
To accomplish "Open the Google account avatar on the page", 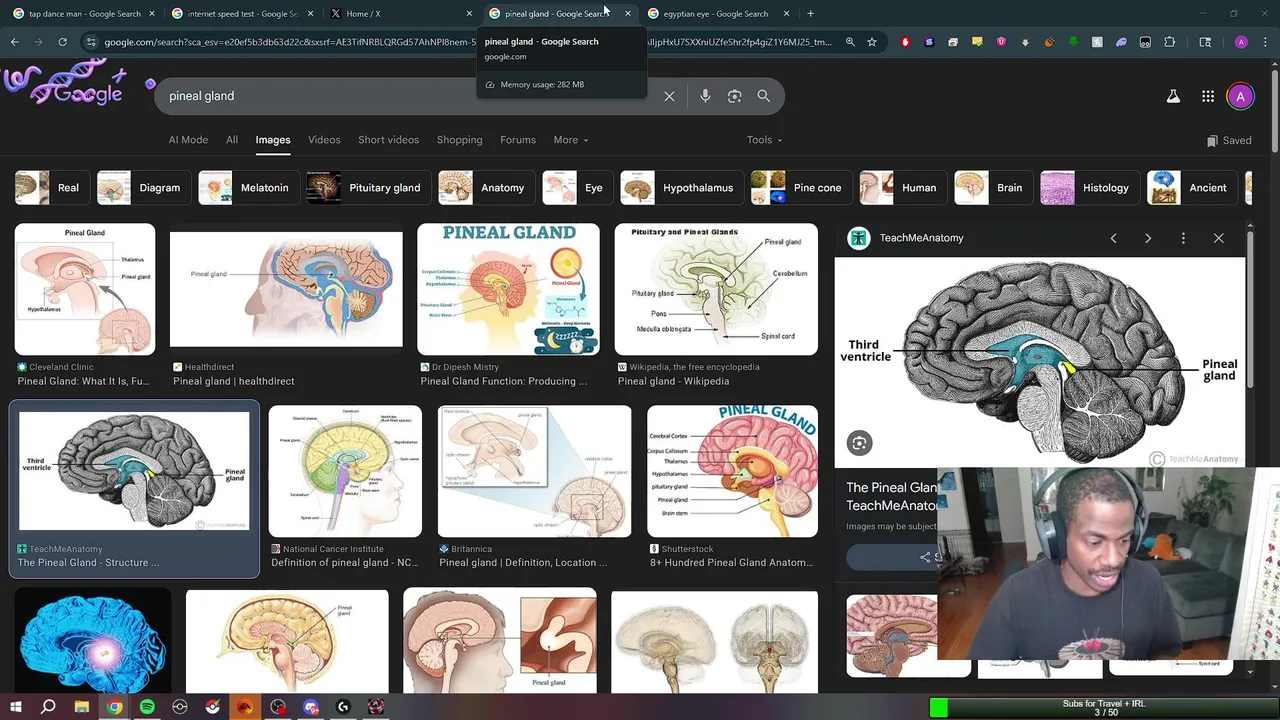I will coord(1240,96).
